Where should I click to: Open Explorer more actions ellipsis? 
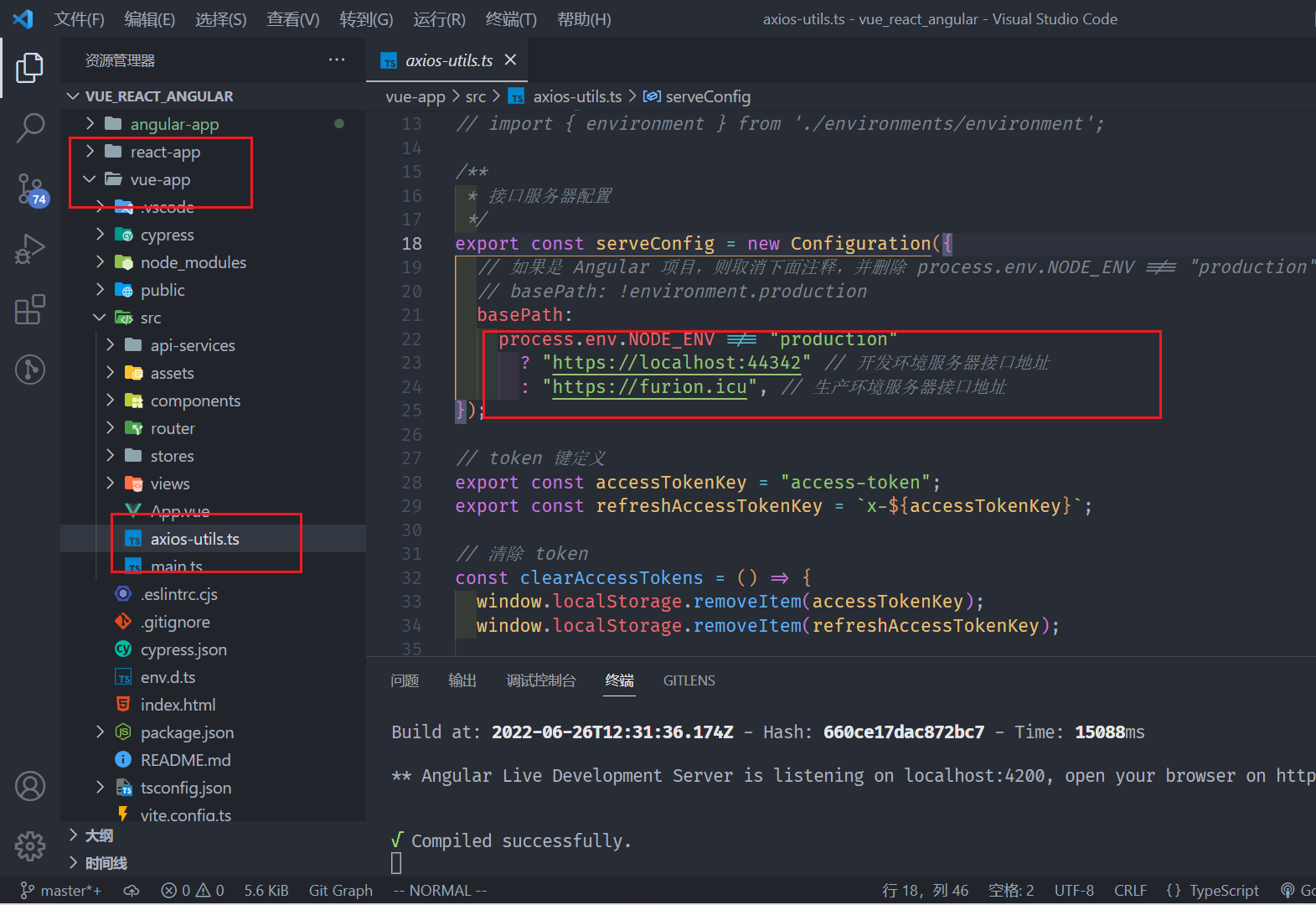coord(337,60)
